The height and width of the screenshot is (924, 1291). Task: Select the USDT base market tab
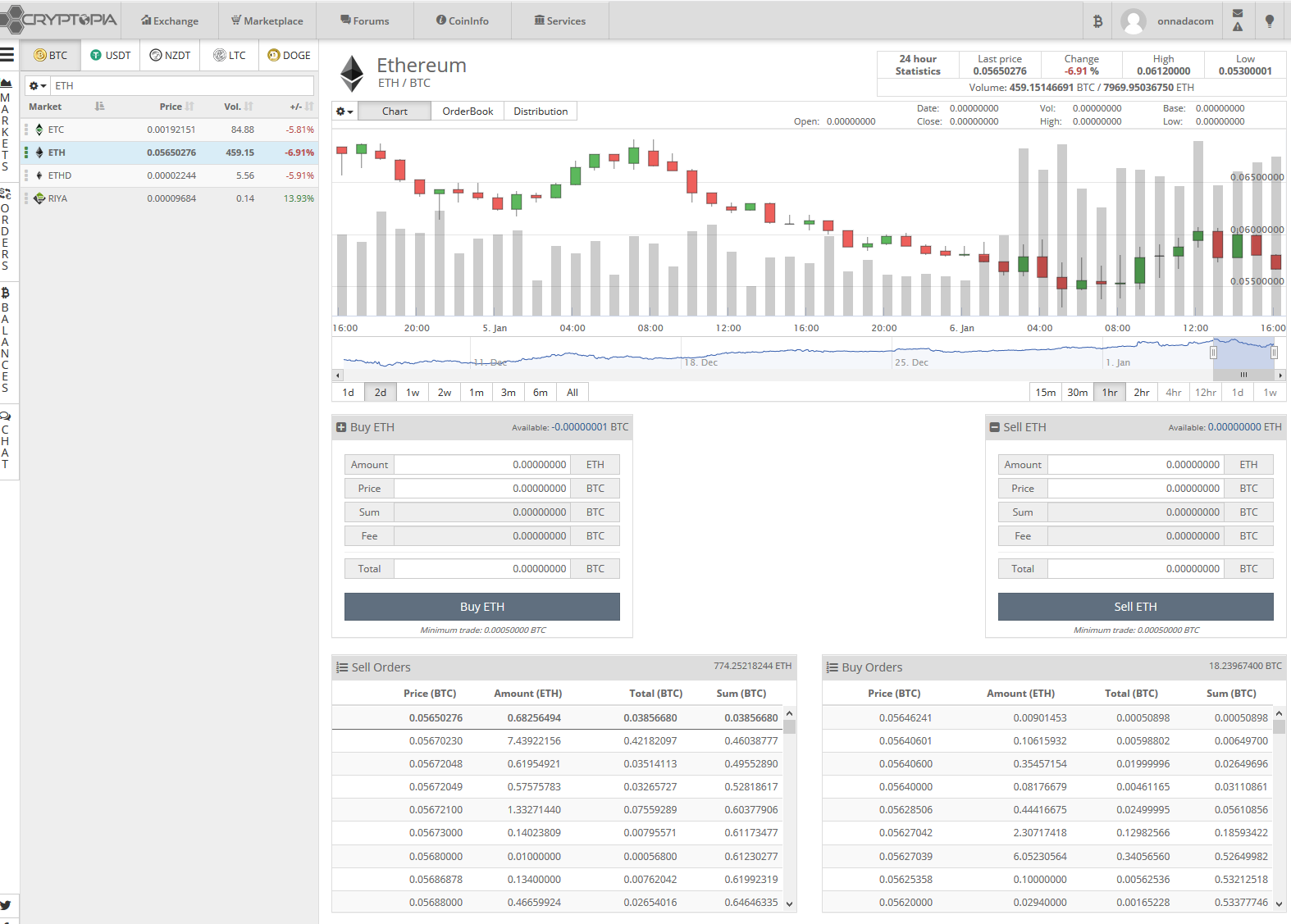pos(111,56)
